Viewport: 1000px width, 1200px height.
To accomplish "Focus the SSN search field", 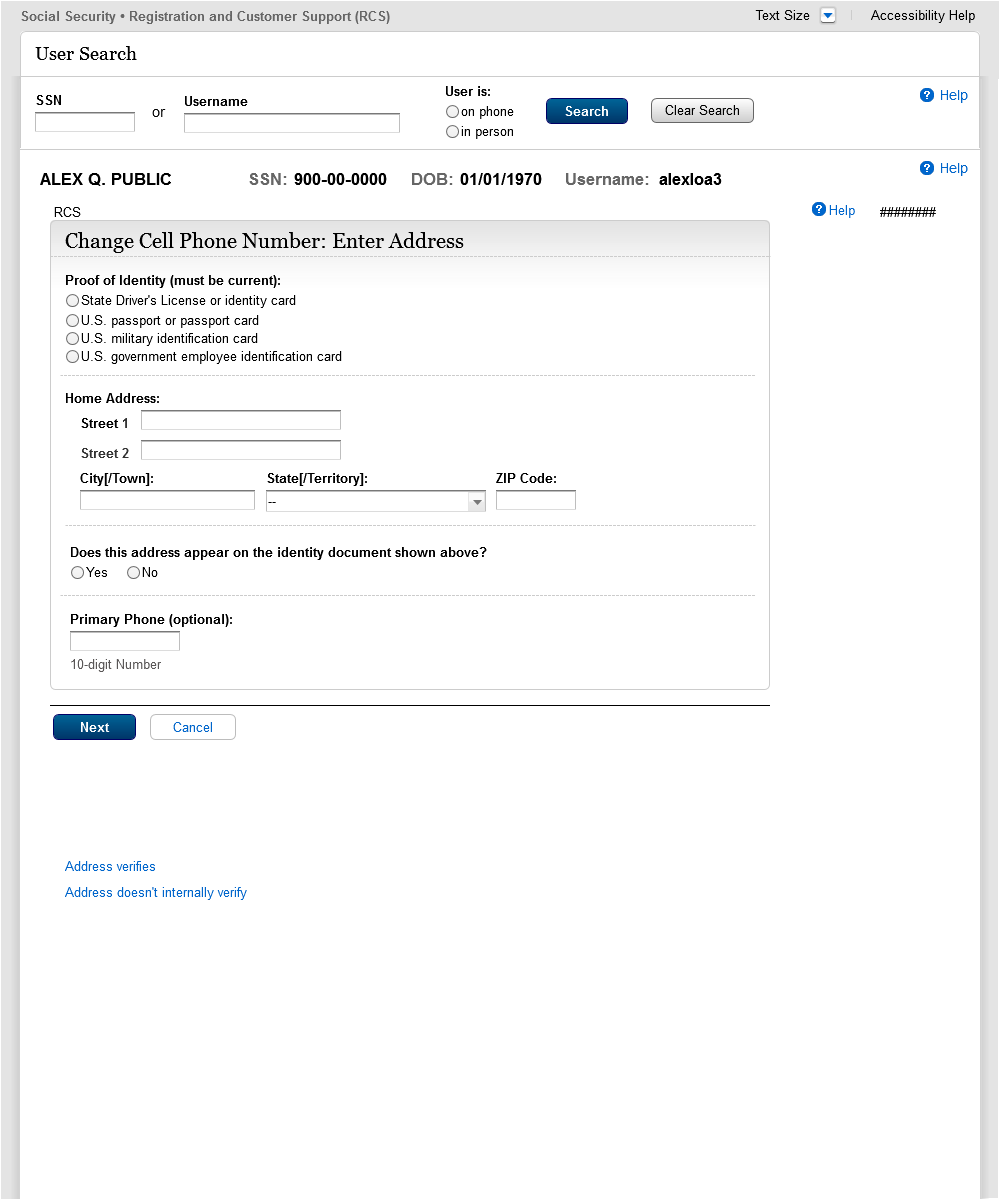I will pyautogui.click(x=85, y=122).
